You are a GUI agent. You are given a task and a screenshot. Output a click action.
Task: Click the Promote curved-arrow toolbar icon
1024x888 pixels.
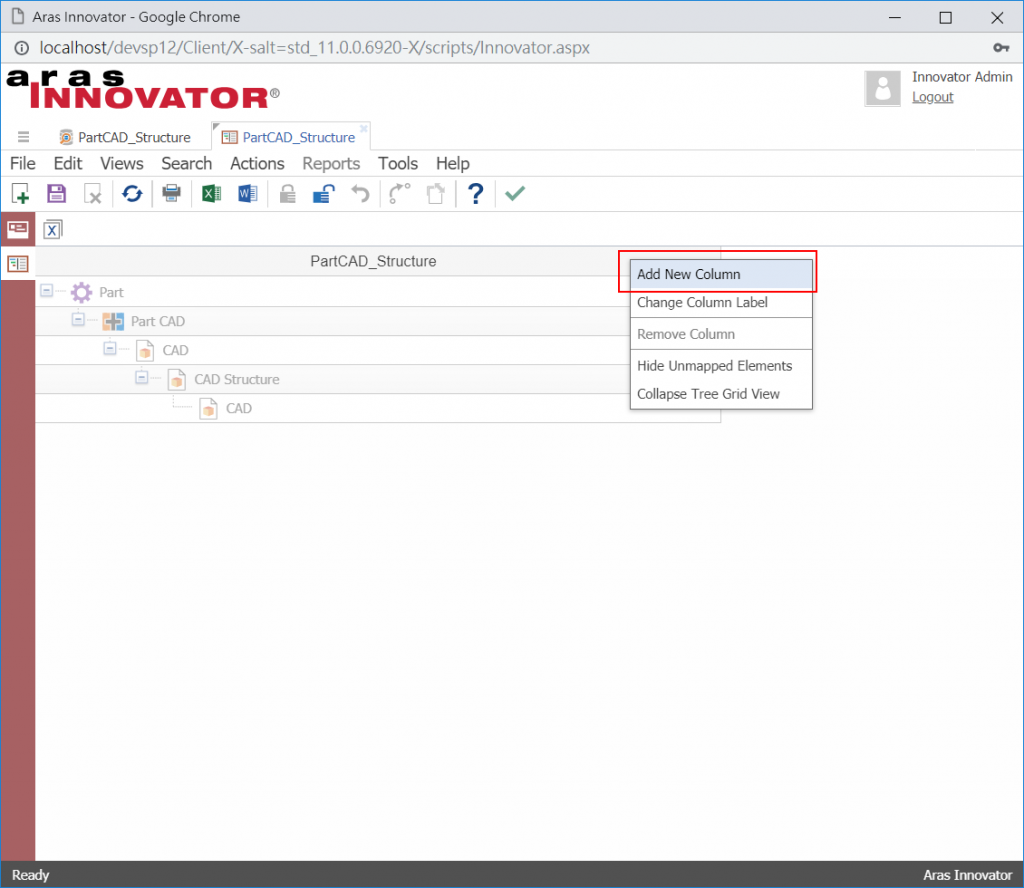399,193
